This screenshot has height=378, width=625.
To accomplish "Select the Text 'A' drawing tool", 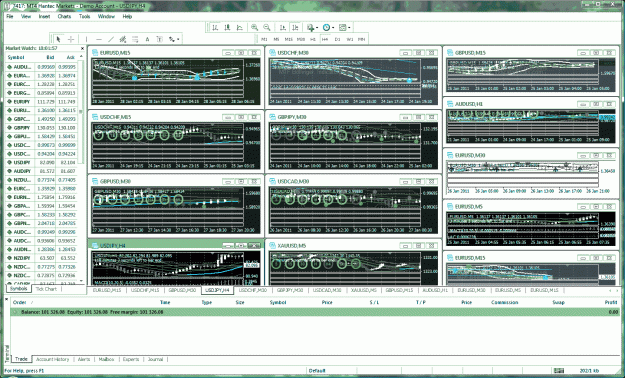I will [x=147, y=39].
